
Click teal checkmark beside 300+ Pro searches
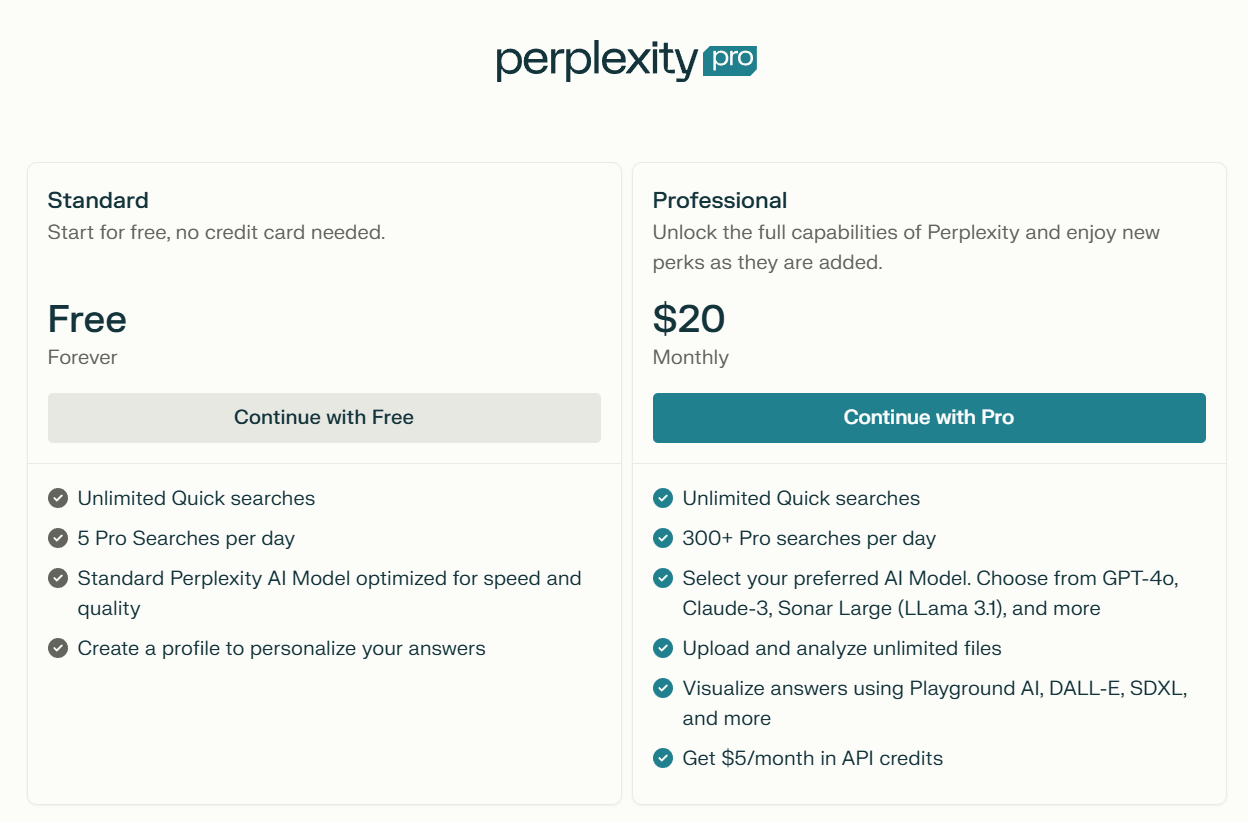click(x=663, y=538)
